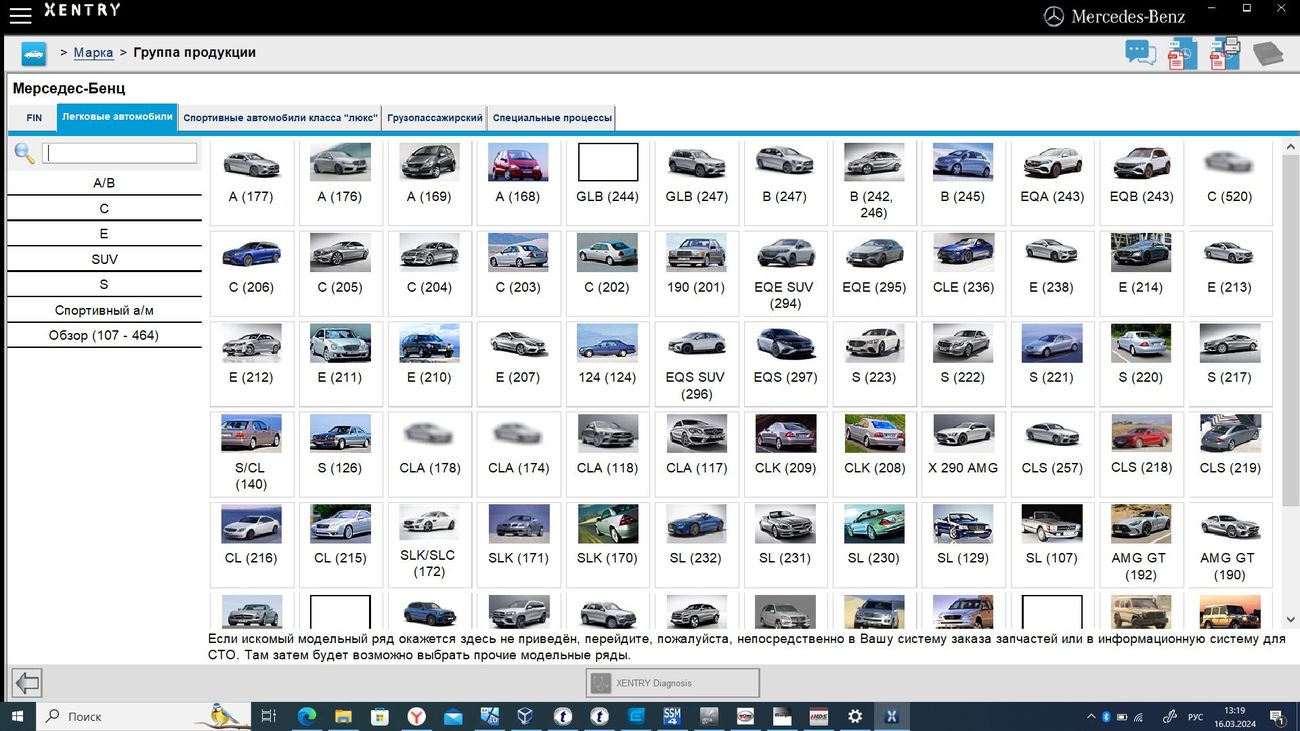1300x731 pixels.
Task: Choose model SL (232)
Action: coord(696,544)
